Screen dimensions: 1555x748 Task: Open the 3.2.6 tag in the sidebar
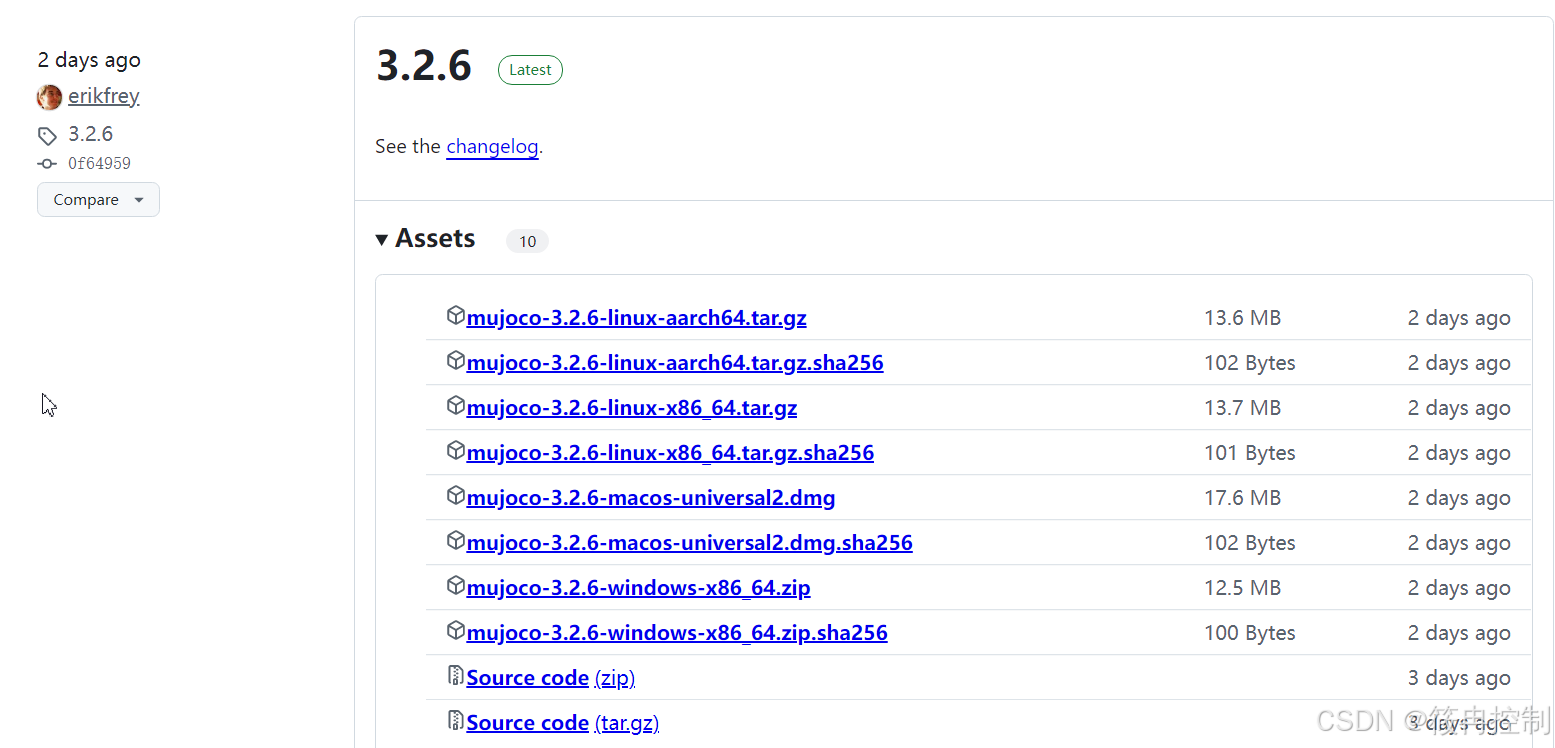(x=90, y=134)
